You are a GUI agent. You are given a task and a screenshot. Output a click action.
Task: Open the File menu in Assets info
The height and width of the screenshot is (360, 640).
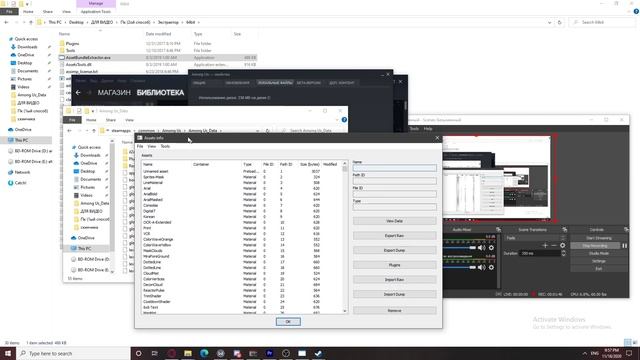pos(140,146)
